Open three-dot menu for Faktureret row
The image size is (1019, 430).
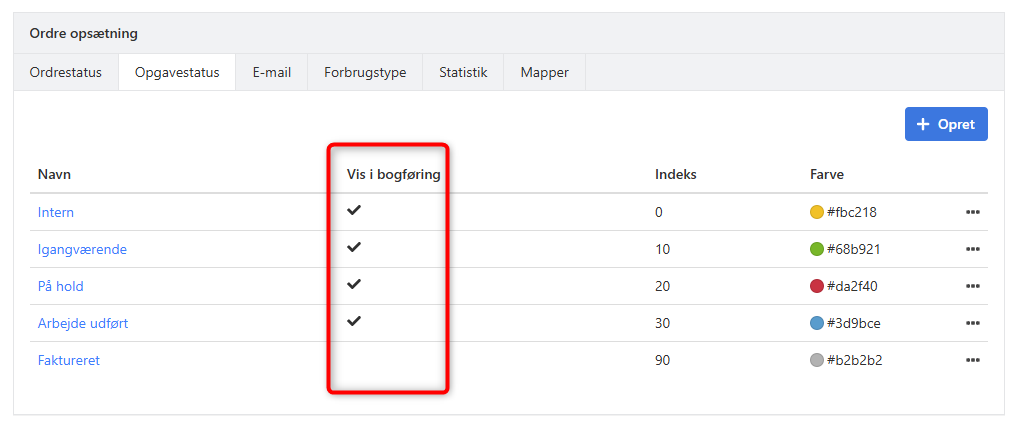point(972,360)
